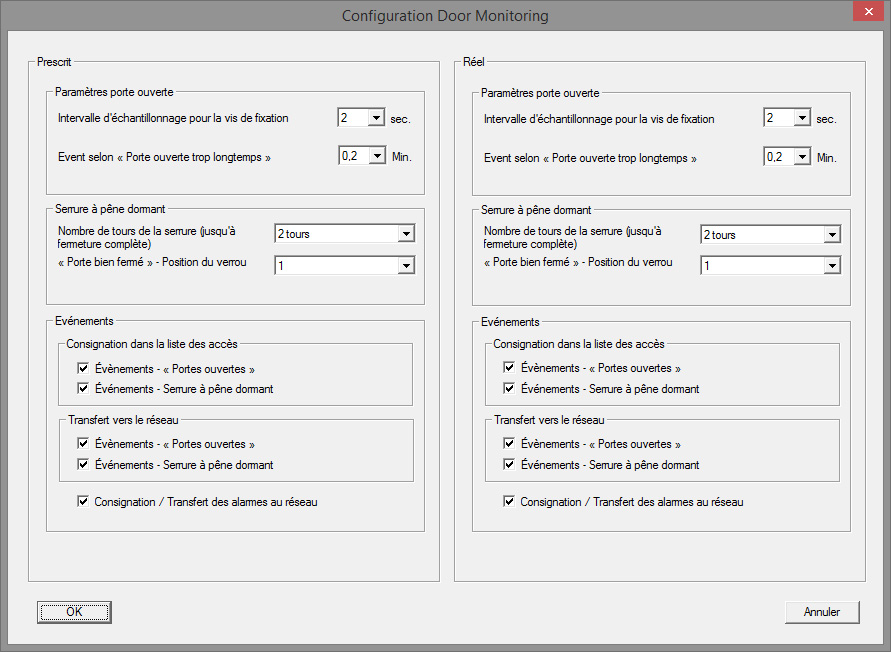Toggle 'Évènements - Portes ouvertes' in Réel Consignation
The width and height of the screenshot is (891, 652).
click(509, 367)
